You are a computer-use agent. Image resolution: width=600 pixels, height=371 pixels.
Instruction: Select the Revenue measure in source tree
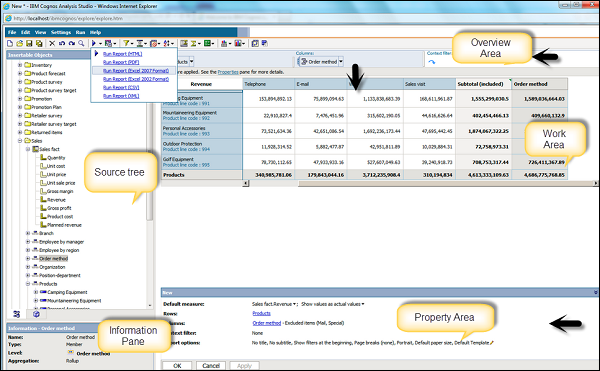pyautogui.click(x=56, y=200)
